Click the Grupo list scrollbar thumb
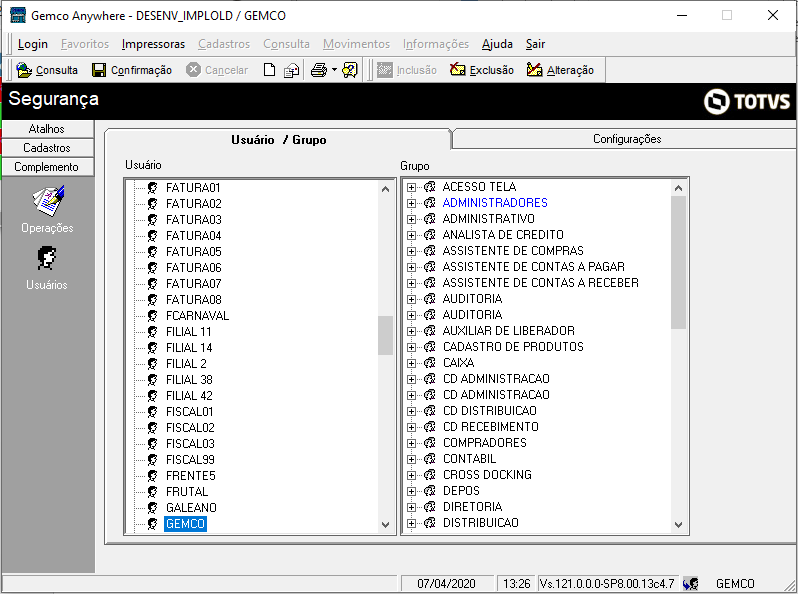Image resolution: width=798 pixels, height=594 pixels. click(x=678, y=263)
